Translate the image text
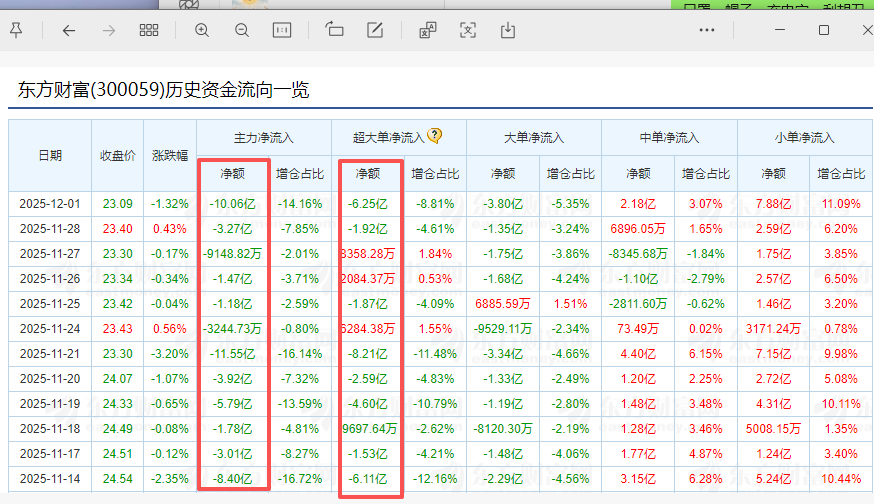The height and width of the screenshot is (504, 874). point(428,30)
